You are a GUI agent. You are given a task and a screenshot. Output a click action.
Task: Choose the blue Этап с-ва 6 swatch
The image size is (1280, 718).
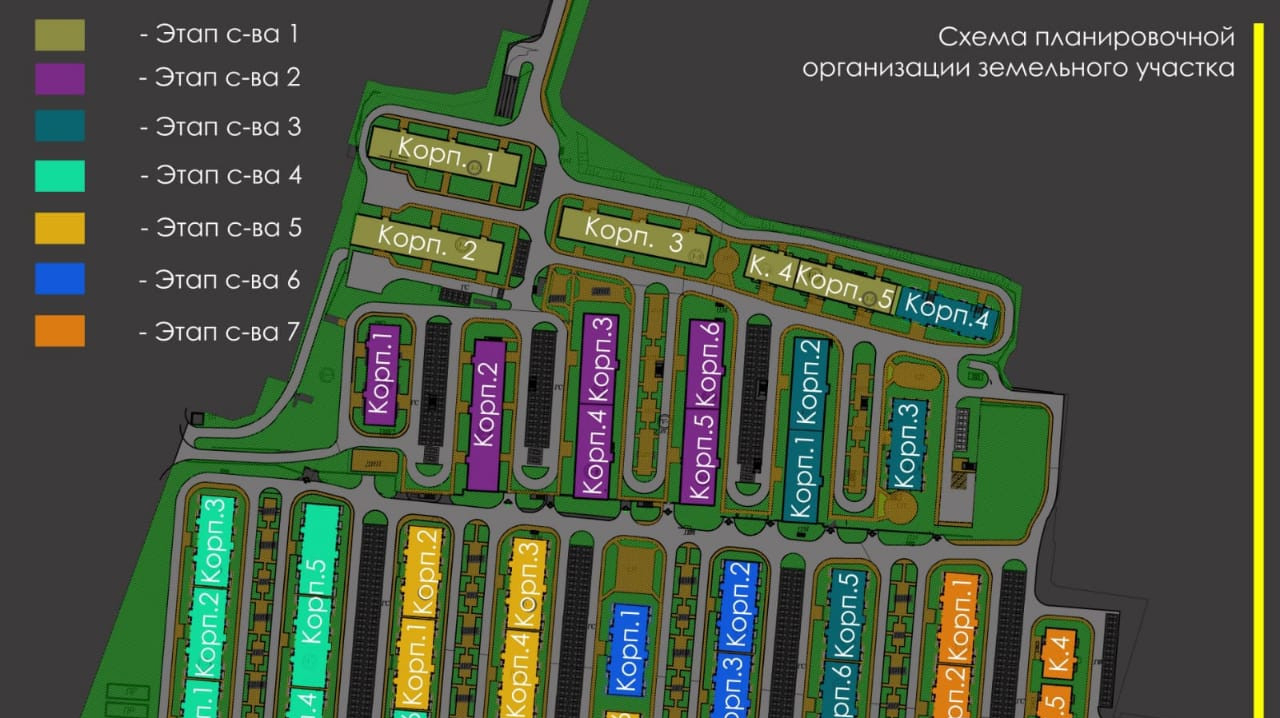point(60,279)
